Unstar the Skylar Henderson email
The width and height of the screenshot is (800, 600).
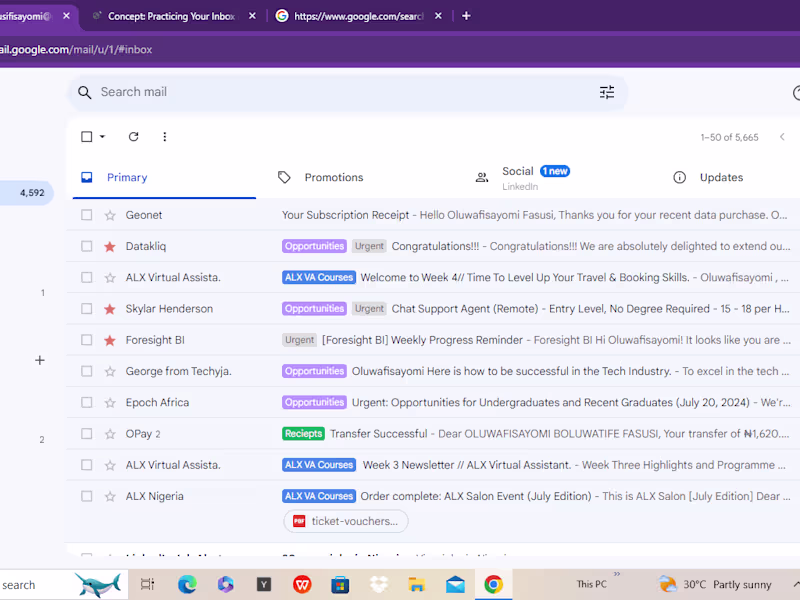coord(110,309)
